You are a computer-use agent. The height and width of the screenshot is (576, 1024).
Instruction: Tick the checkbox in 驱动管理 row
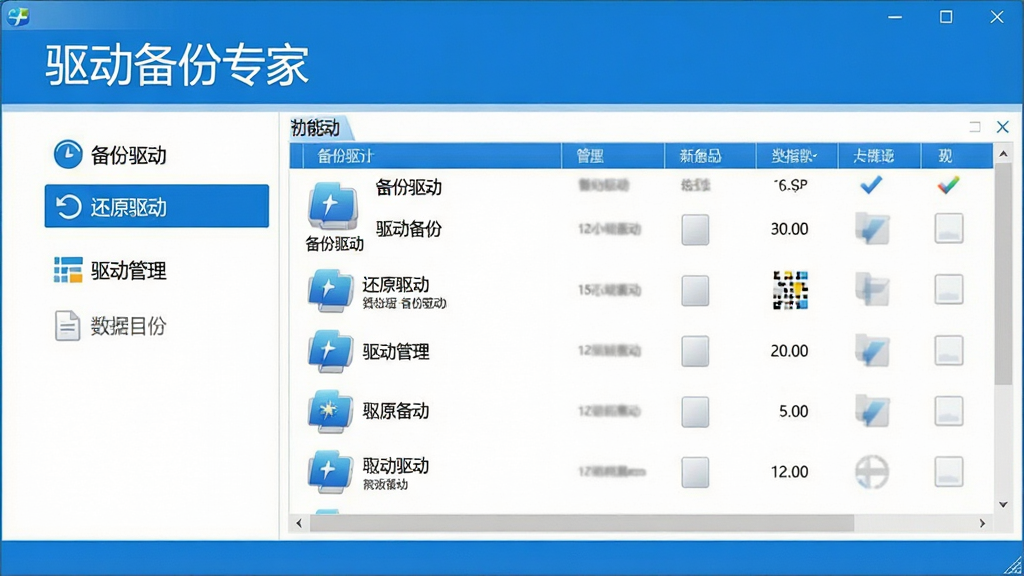click(695, 351)
